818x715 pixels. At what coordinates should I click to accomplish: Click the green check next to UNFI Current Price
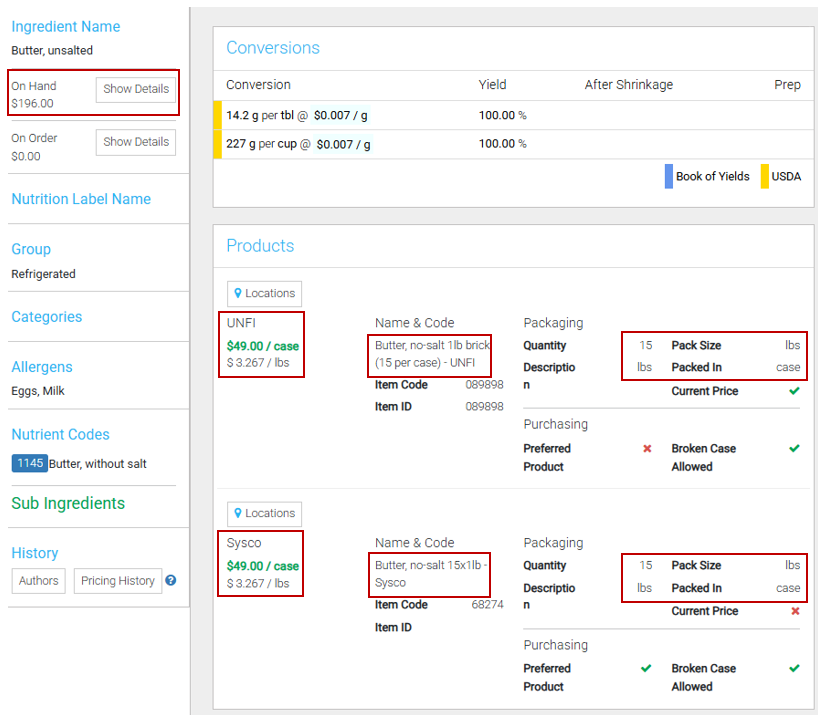point(794,390)
